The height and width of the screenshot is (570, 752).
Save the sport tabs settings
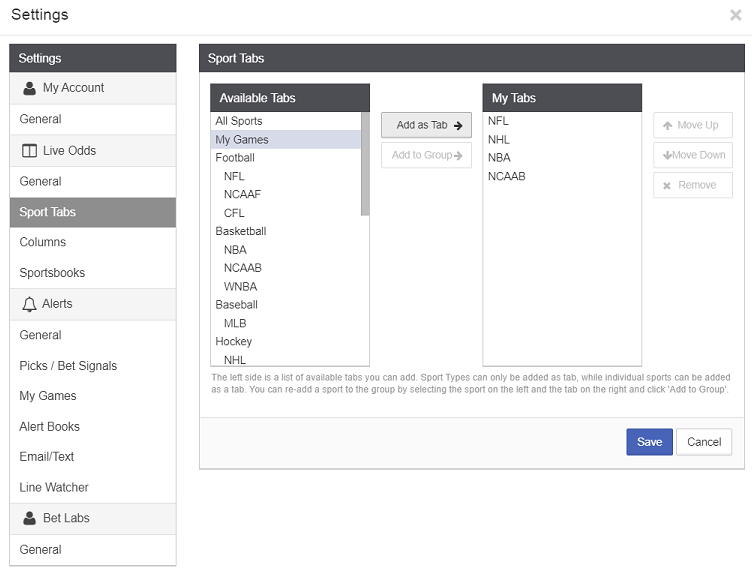649,442
